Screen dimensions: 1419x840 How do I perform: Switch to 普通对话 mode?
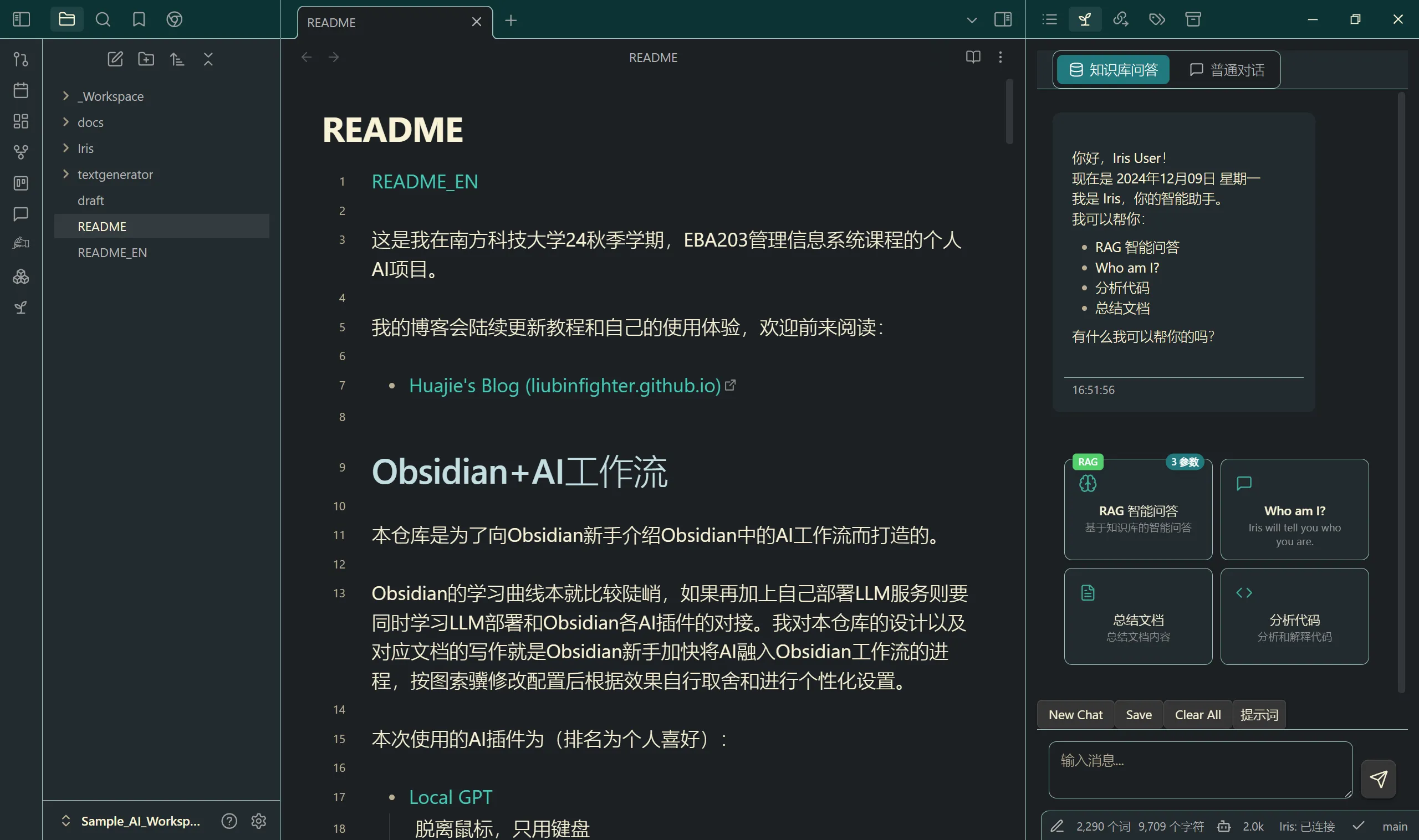[1227, 70]
